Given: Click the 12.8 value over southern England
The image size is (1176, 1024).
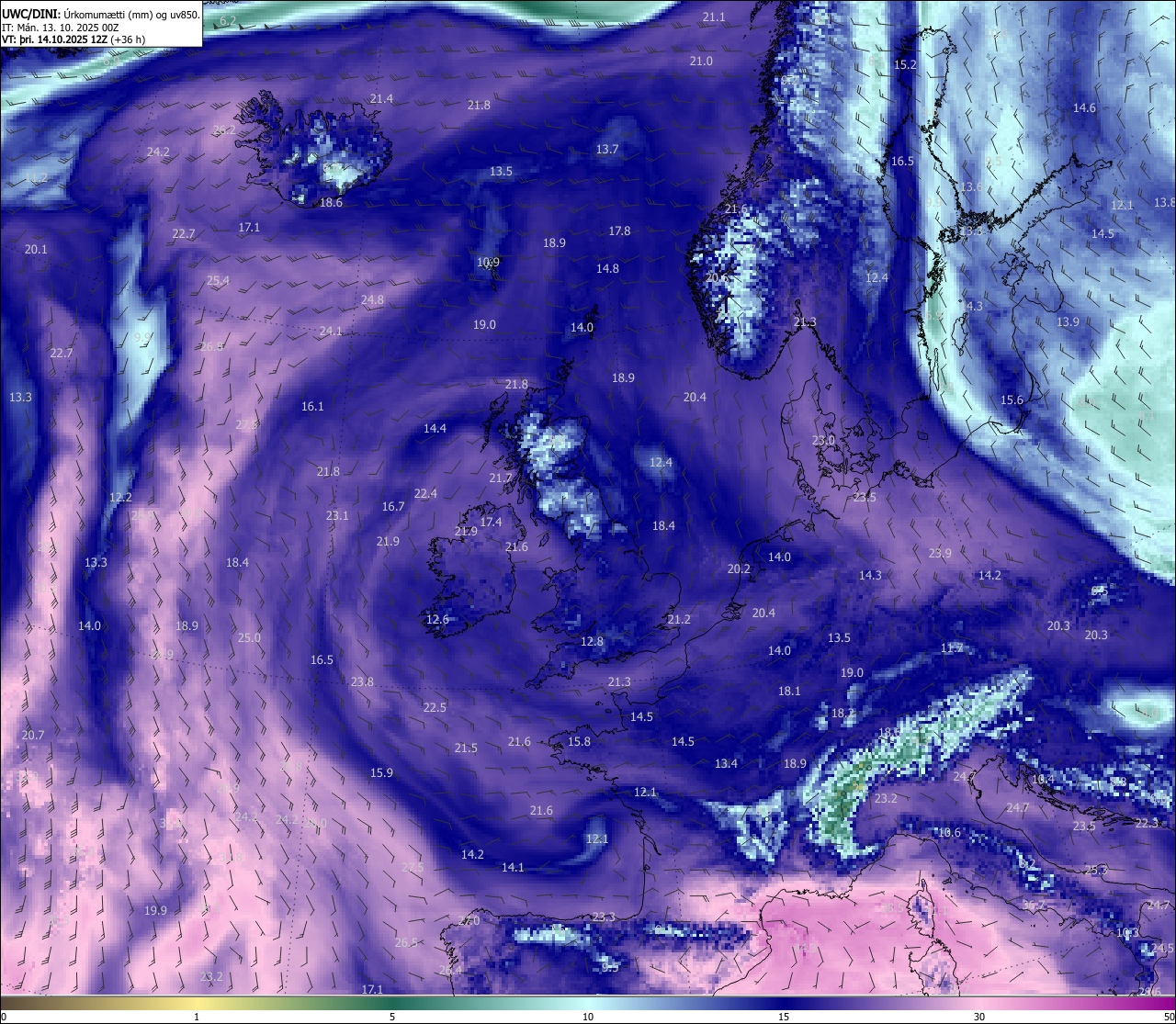Looking at the screenshot, I should click(x=592, y=641).
